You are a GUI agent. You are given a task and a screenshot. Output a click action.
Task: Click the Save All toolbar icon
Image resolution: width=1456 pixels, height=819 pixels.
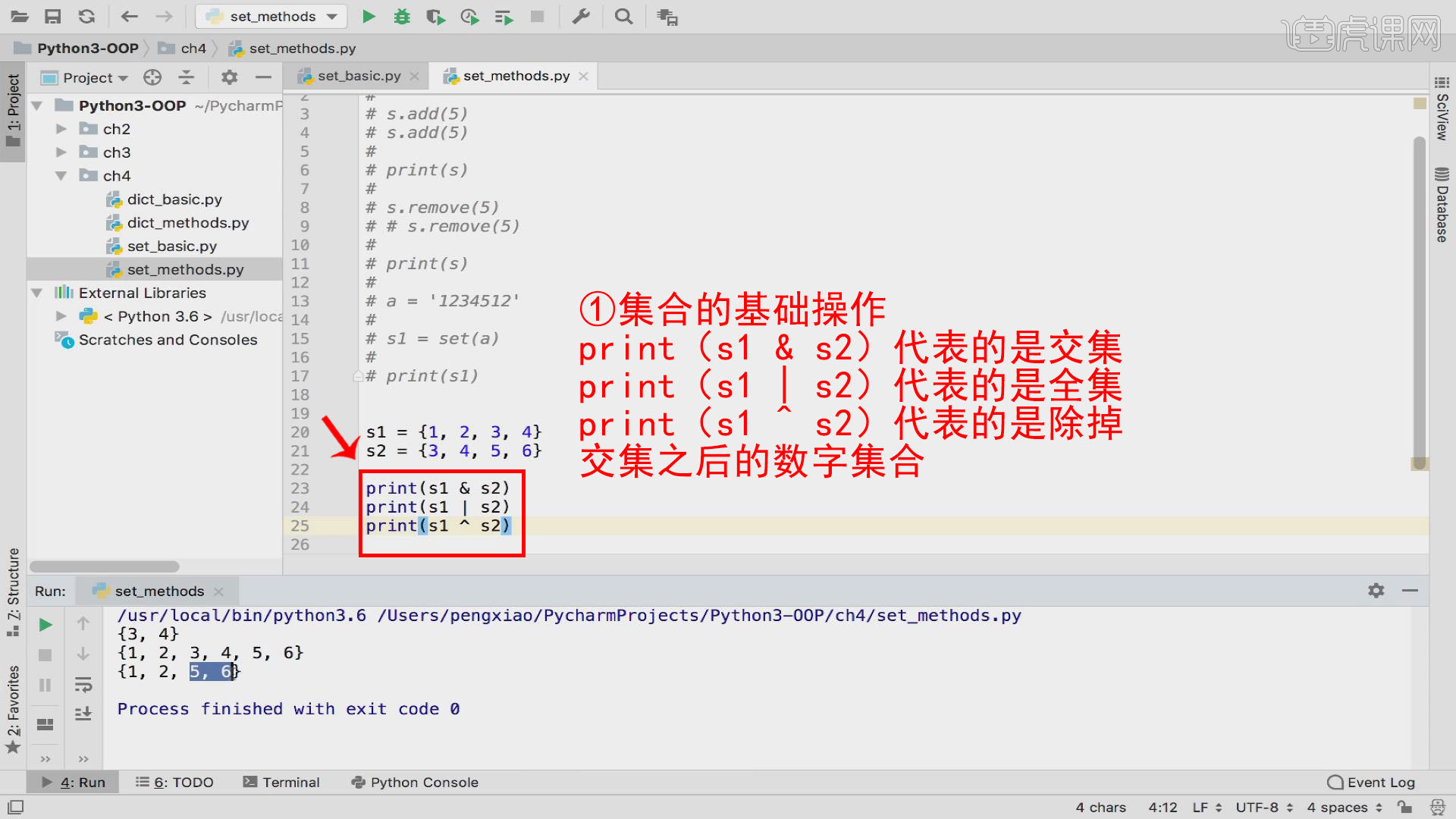coord(52,17)
